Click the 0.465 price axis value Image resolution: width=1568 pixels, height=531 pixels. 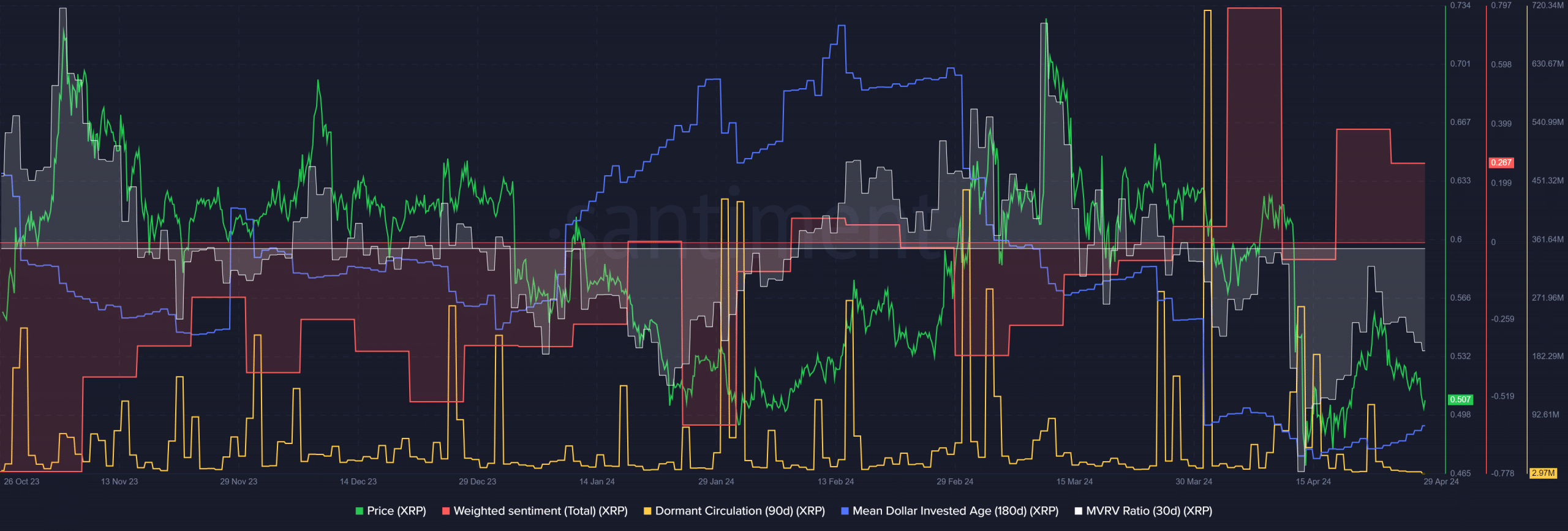(x=1460, y=473)
